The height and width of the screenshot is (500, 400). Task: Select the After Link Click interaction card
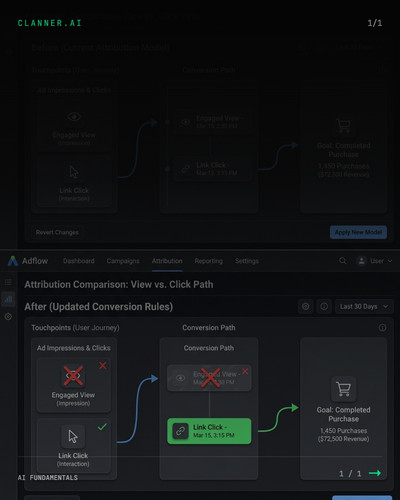tap(74, 446)
